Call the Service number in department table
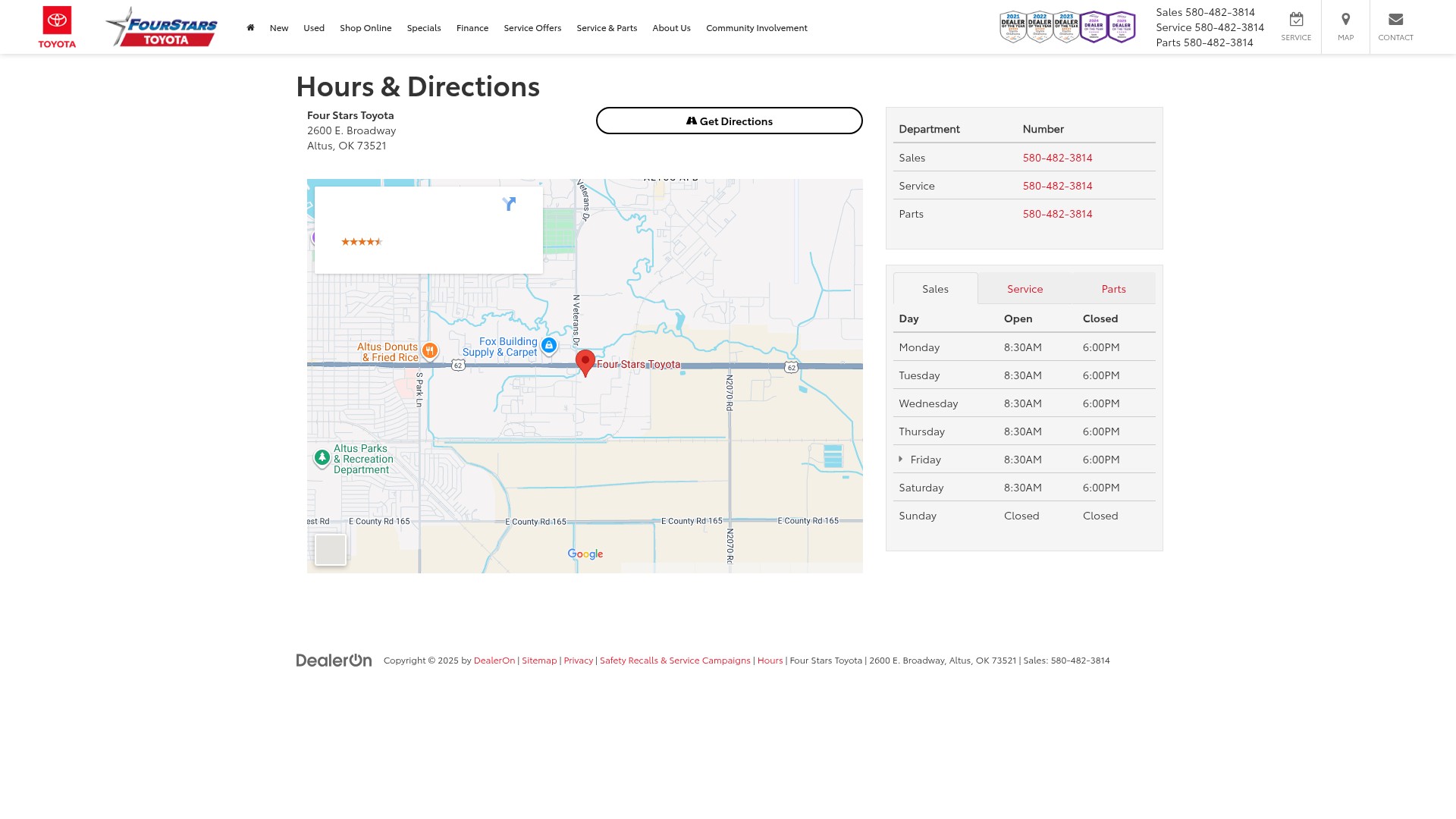Screen dimensions: 1456x819 pyautogui.click(x=1057, y=185)
